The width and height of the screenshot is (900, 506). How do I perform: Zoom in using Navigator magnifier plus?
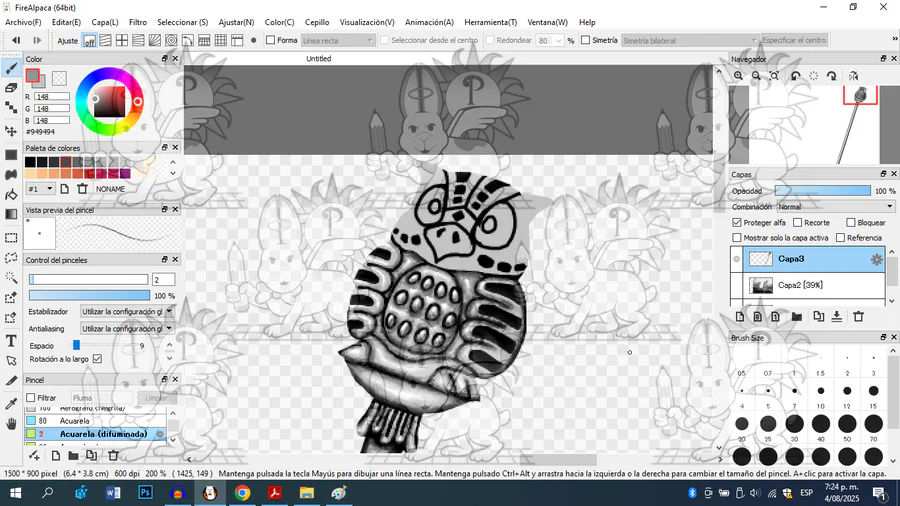[x=738, y=76]
